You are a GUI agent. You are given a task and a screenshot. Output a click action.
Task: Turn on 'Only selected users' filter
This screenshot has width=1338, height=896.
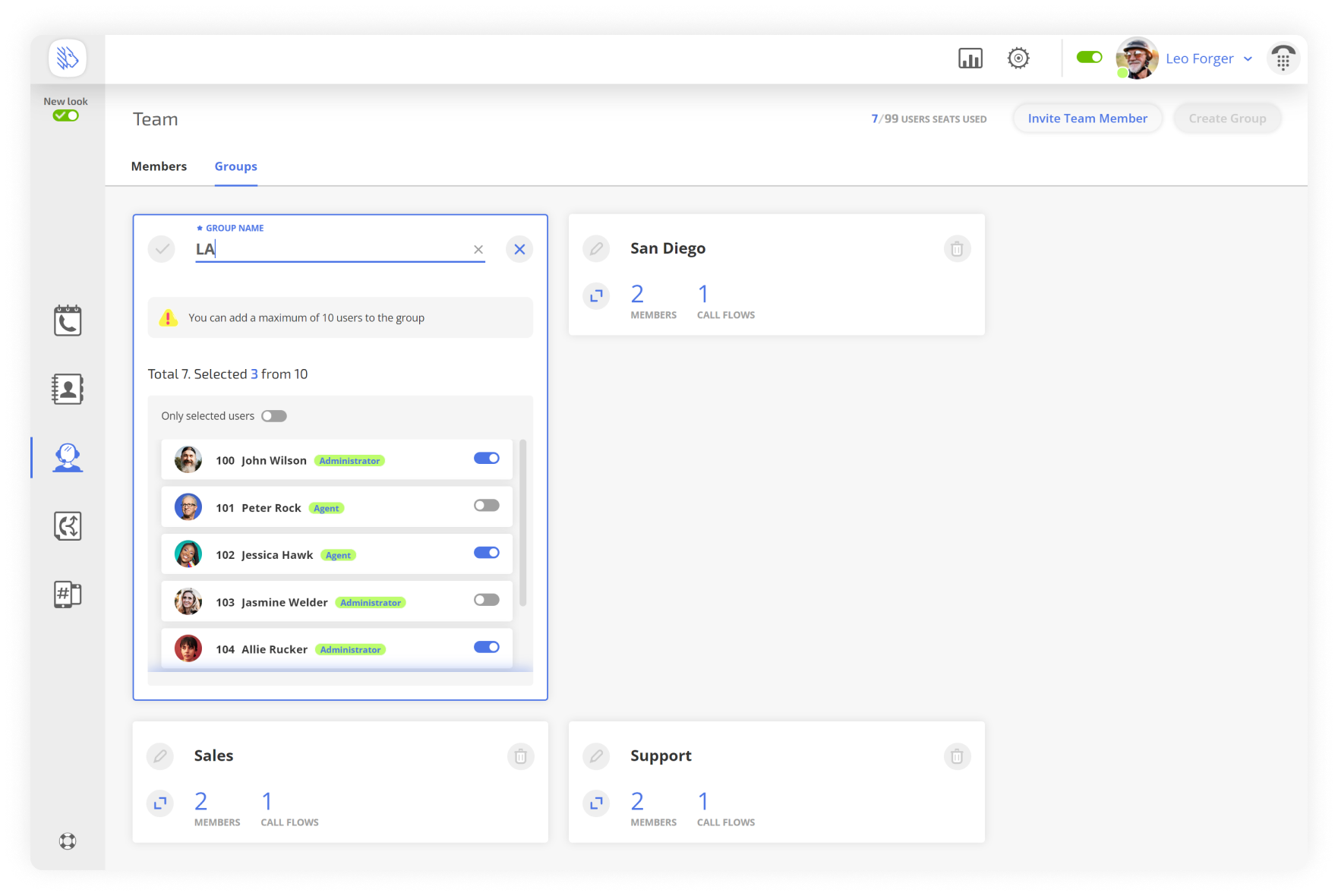pyautogui.click(x=274, y=415)
